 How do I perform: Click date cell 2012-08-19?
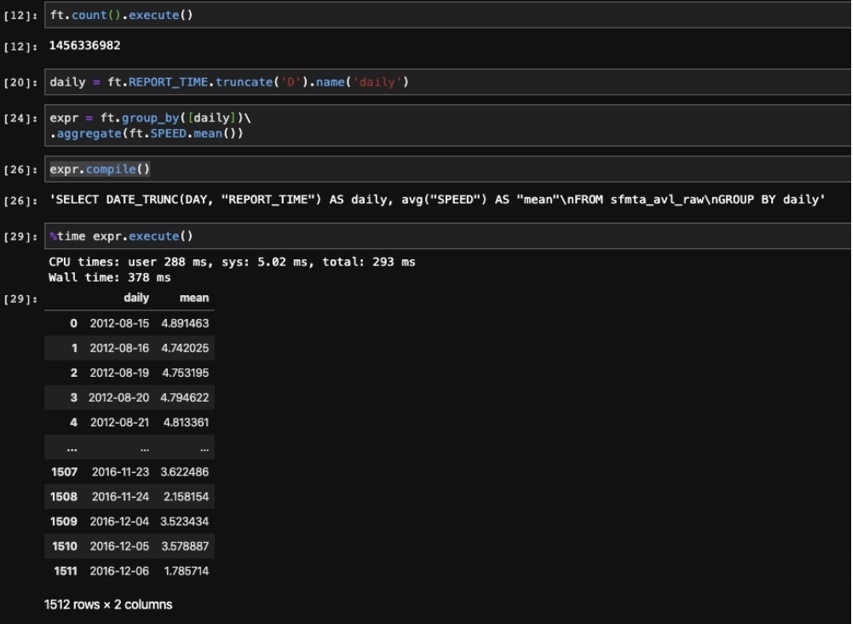[119, 373]
